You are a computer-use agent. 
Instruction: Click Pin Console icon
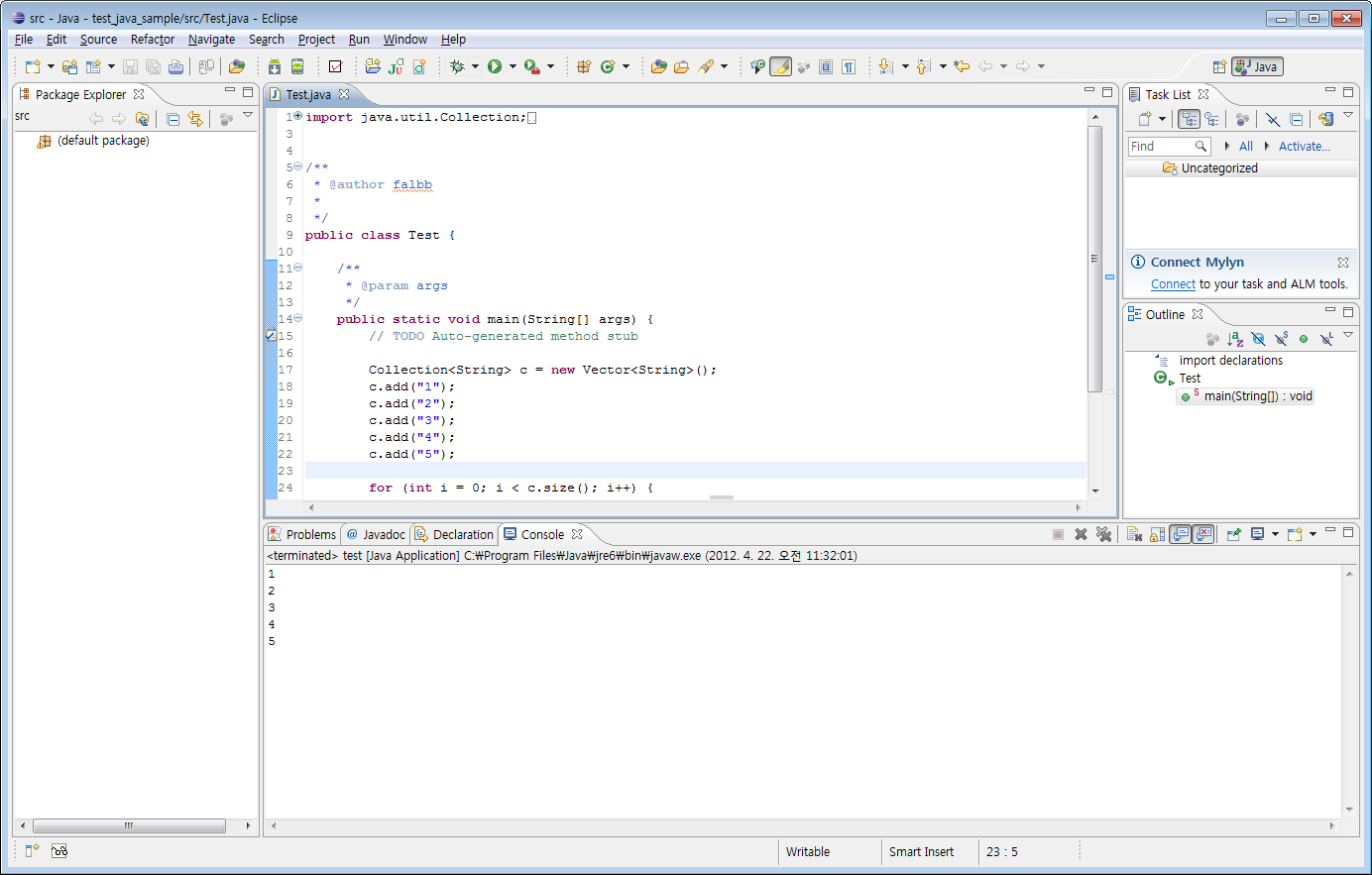1234,534
